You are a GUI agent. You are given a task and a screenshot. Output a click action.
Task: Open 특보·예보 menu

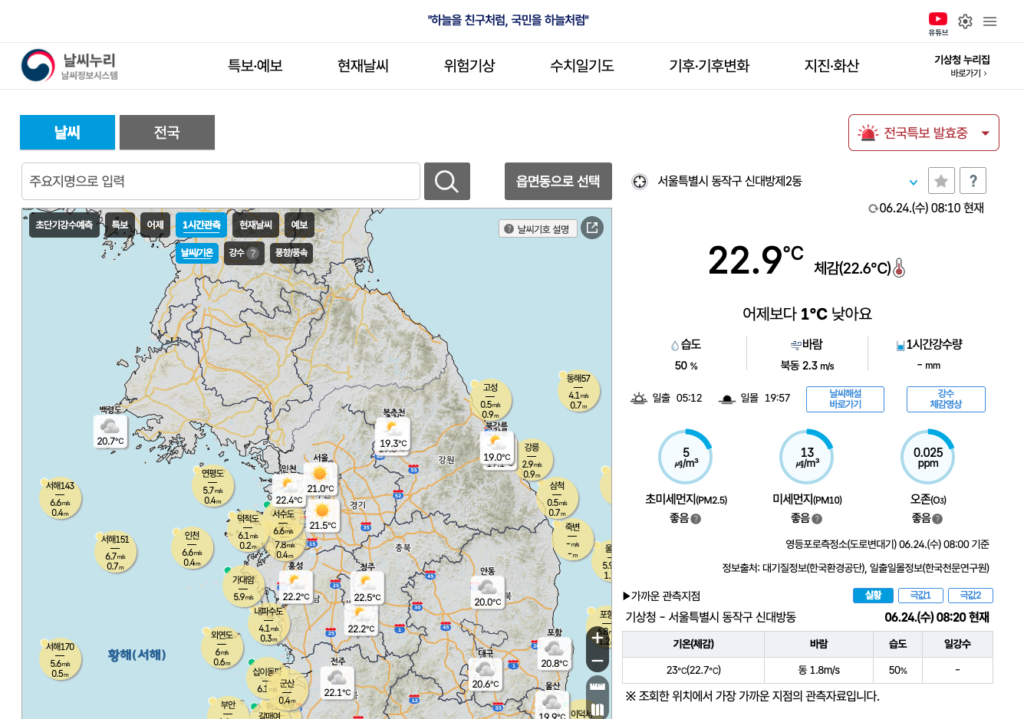(255, 66)
